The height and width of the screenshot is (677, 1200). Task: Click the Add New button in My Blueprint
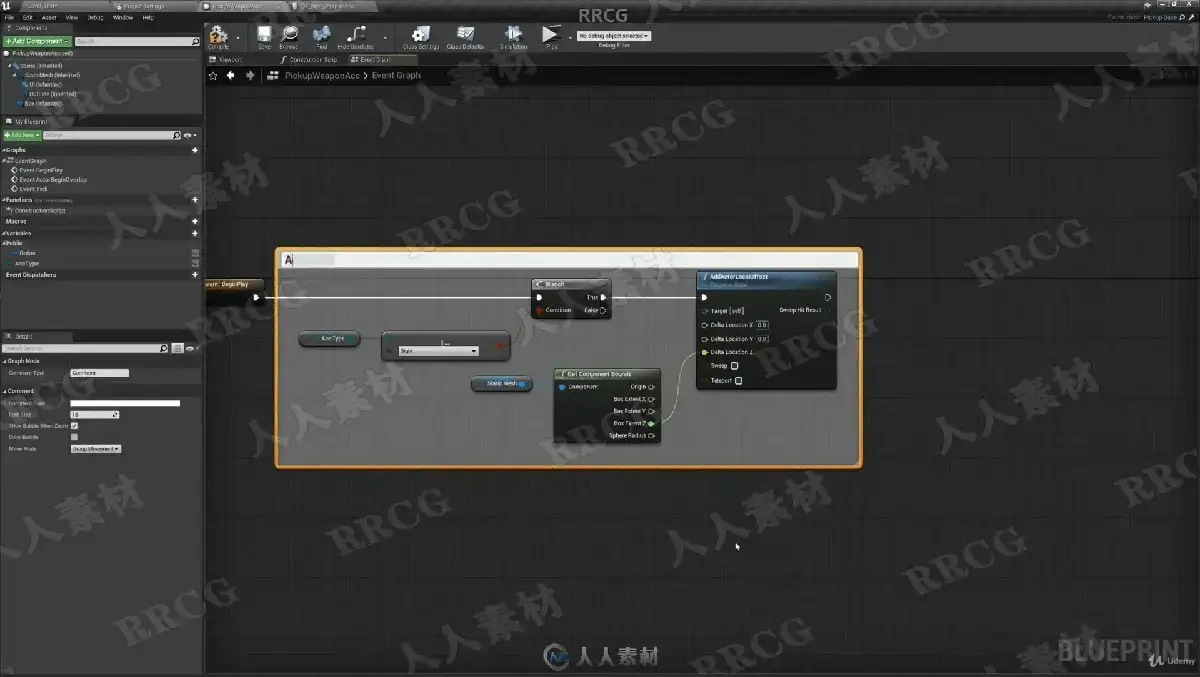(22, 135)
